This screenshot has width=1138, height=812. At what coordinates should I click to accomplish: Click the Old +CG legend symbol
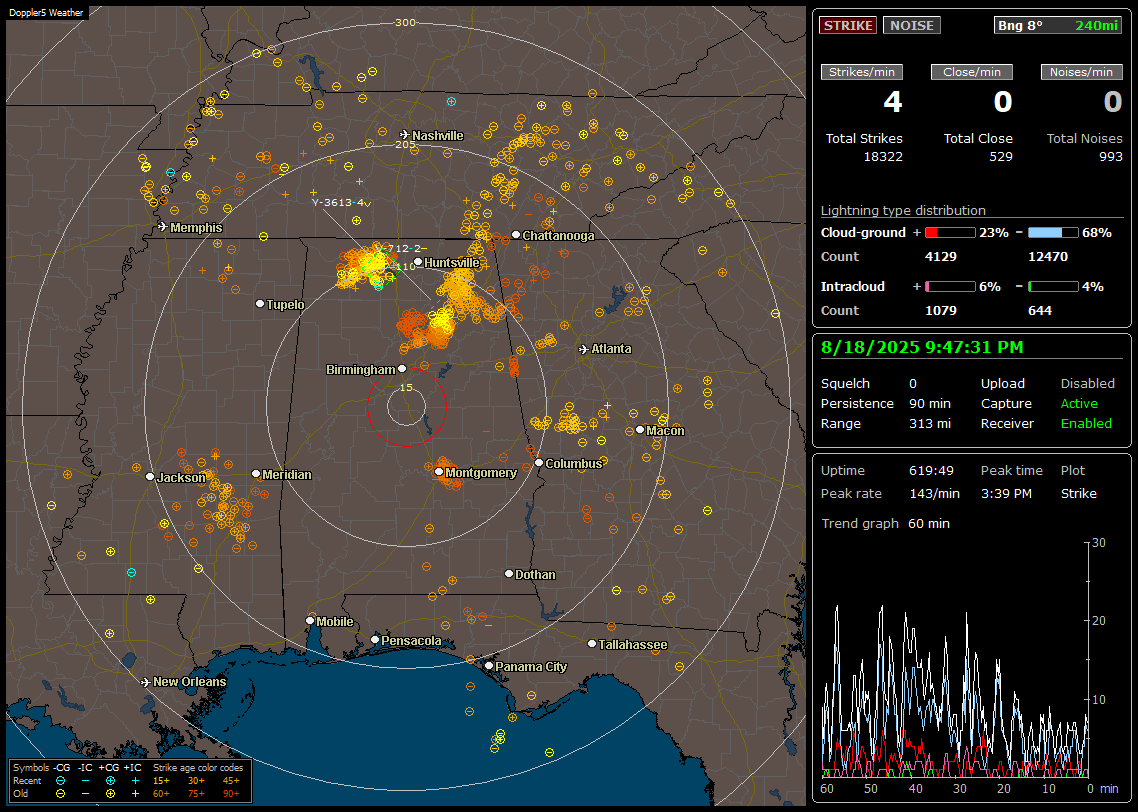(110, 794)
